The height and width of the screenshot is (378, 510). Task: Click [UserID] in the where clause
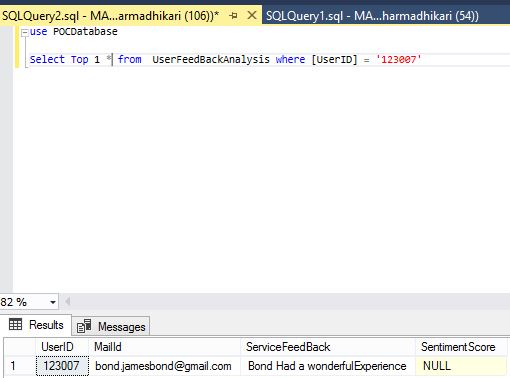point(334,60)
